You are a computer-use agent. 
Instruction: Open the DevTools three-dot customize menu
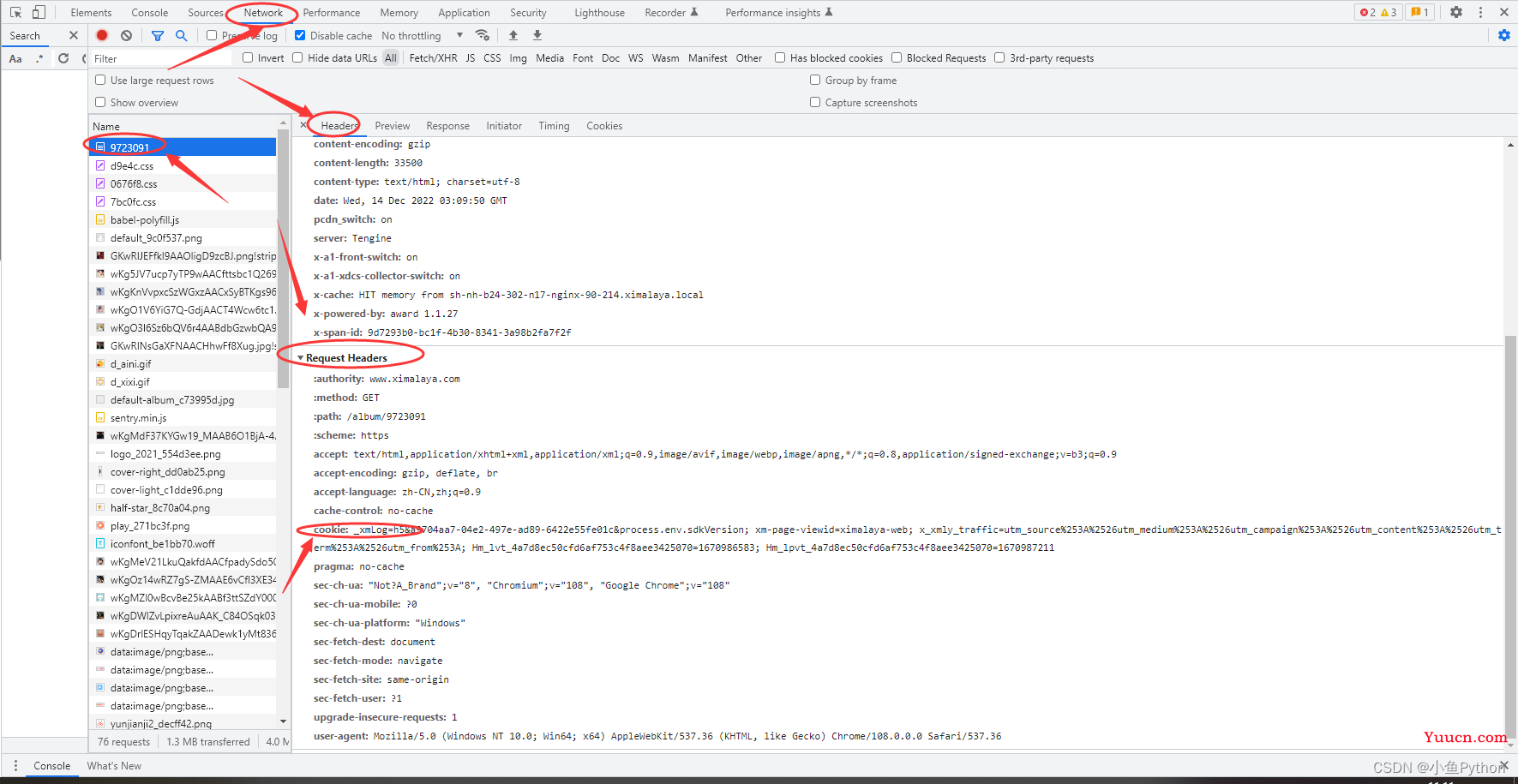coord(1480,12)
